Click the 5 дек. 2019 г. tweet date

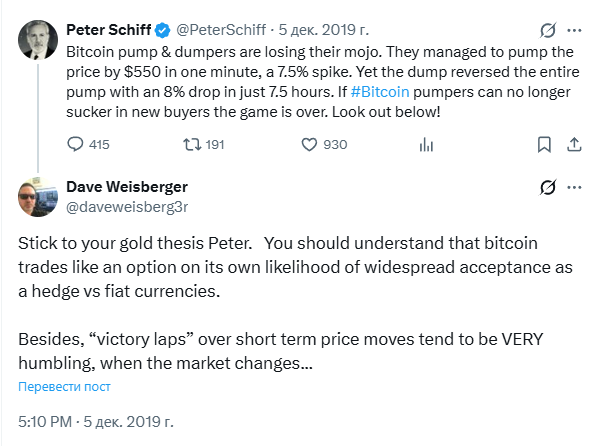[324, 30]
